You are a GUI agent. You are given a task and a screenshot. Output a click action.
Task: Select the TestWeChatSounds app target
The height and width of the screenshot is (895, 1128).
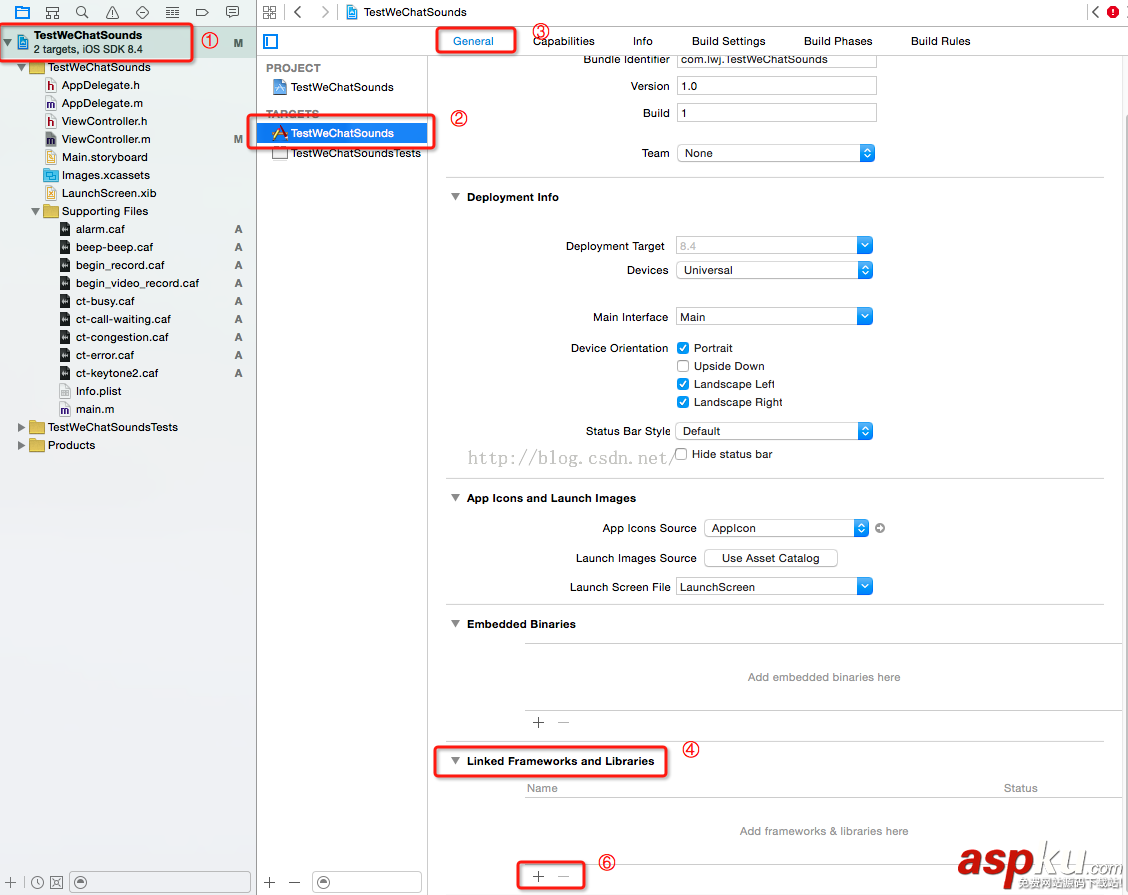(x=342, y=133)
